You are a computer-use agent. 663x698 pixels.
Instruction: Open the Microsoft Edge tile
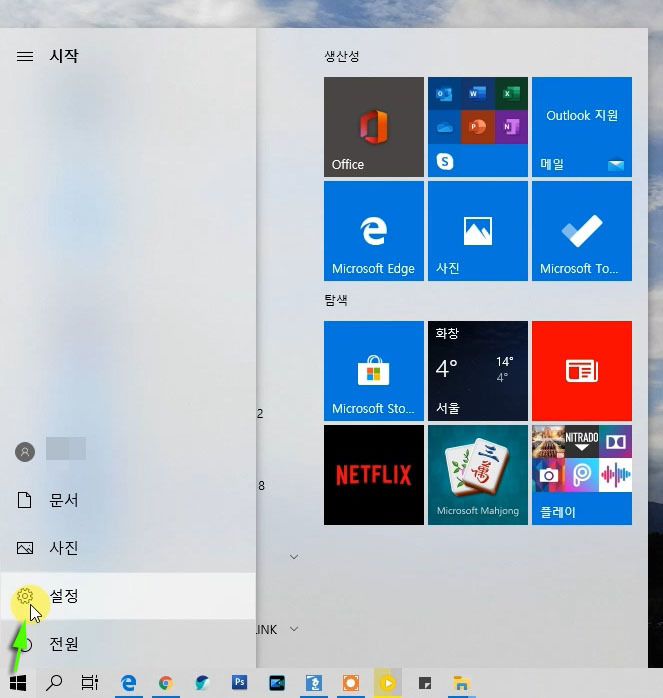(374, 231)
